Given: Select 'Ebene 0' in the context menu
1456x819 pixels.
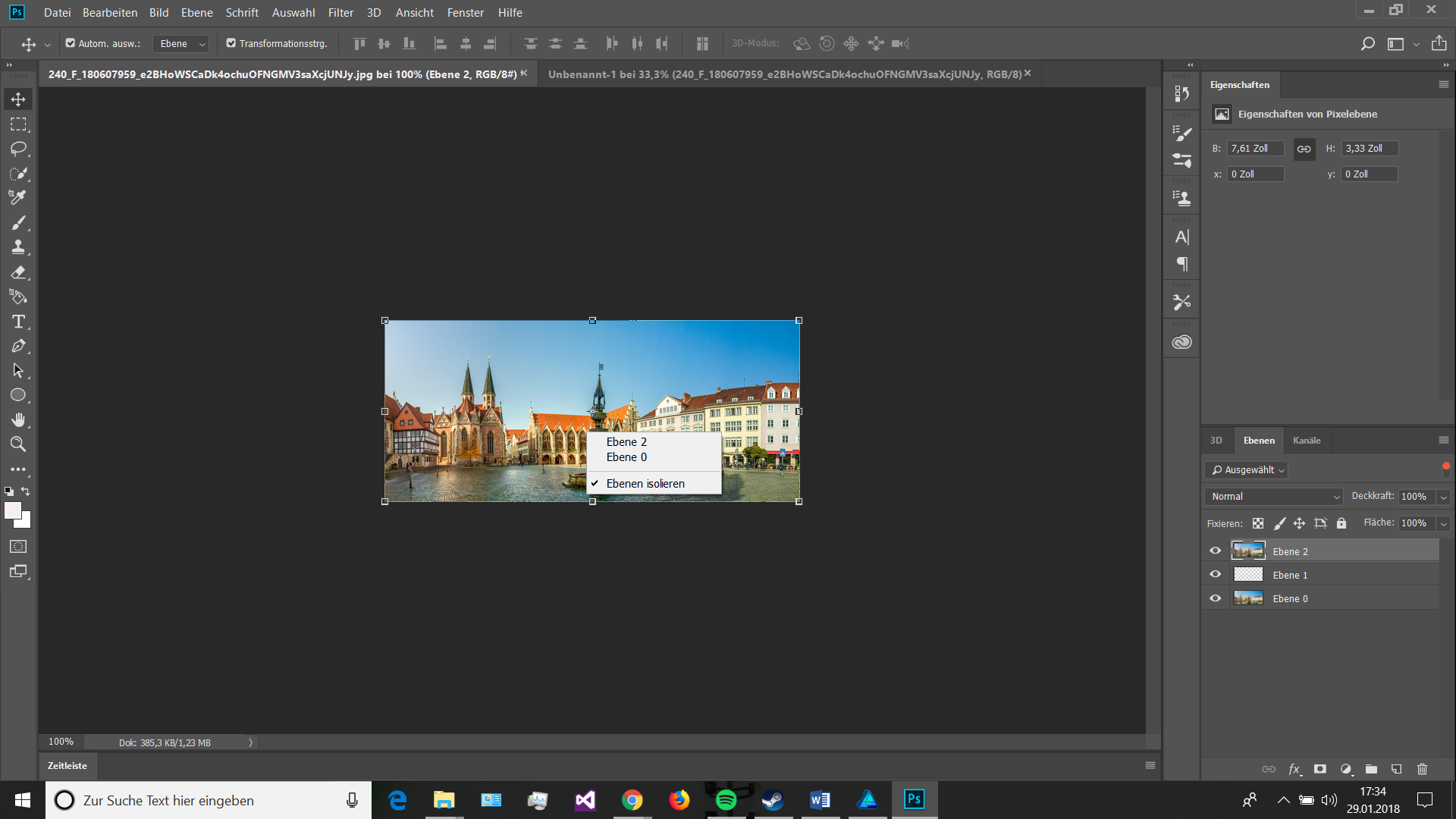Looking at the screenshot, I should pos(626,457).
